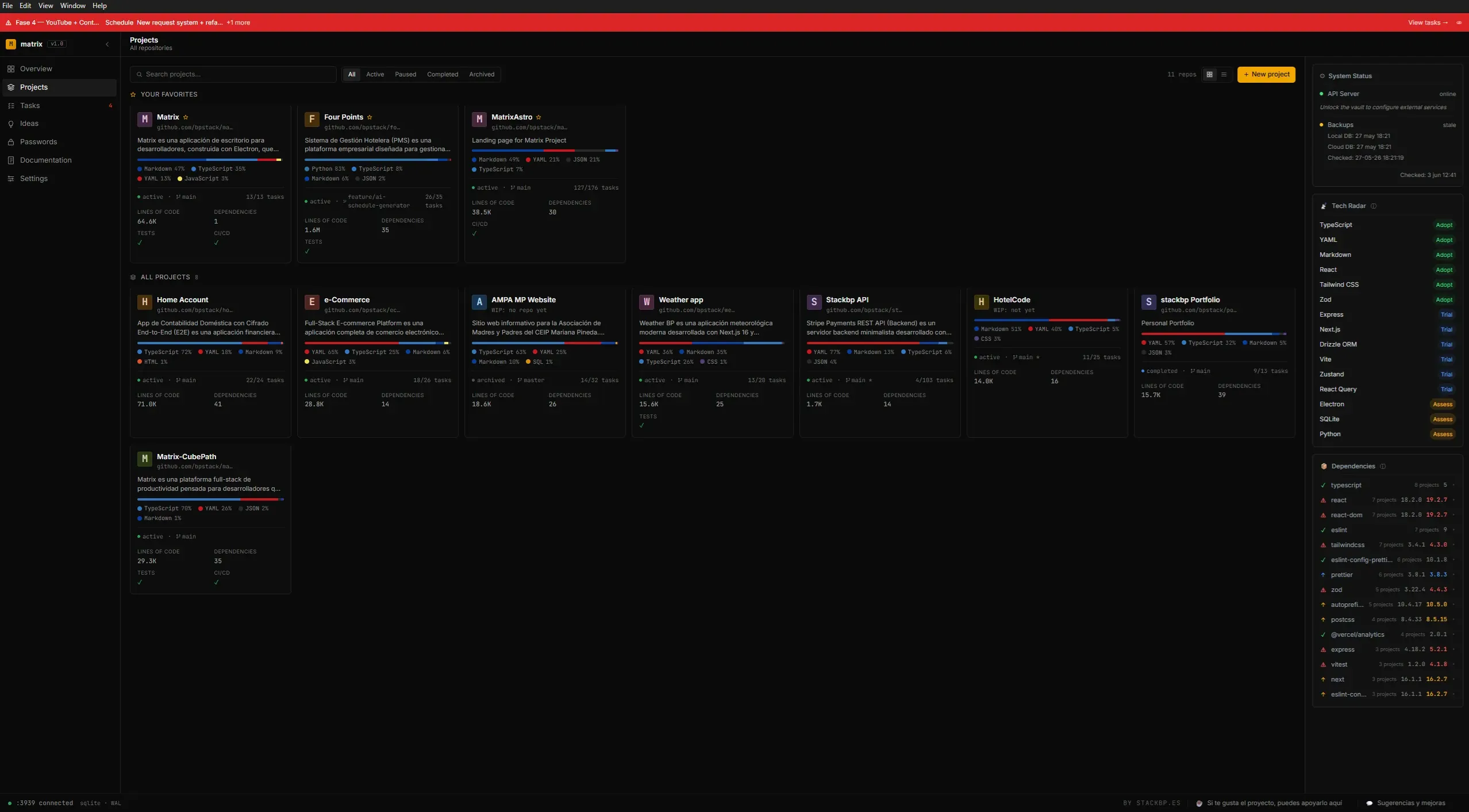Open the Matrix-CubePath project card title
Viewport: 1469px width, 812px height.
[x=186, y=457]
